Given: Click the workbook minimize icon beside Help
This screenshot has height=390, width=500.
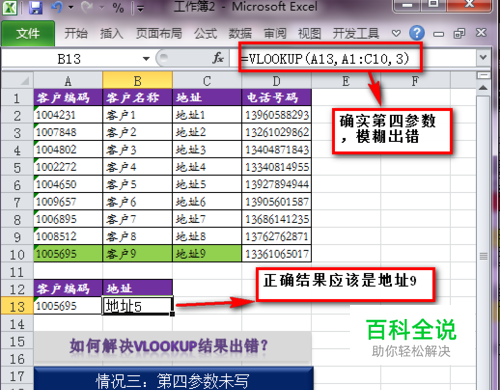Looking at the screenshot, I should 439,34.
